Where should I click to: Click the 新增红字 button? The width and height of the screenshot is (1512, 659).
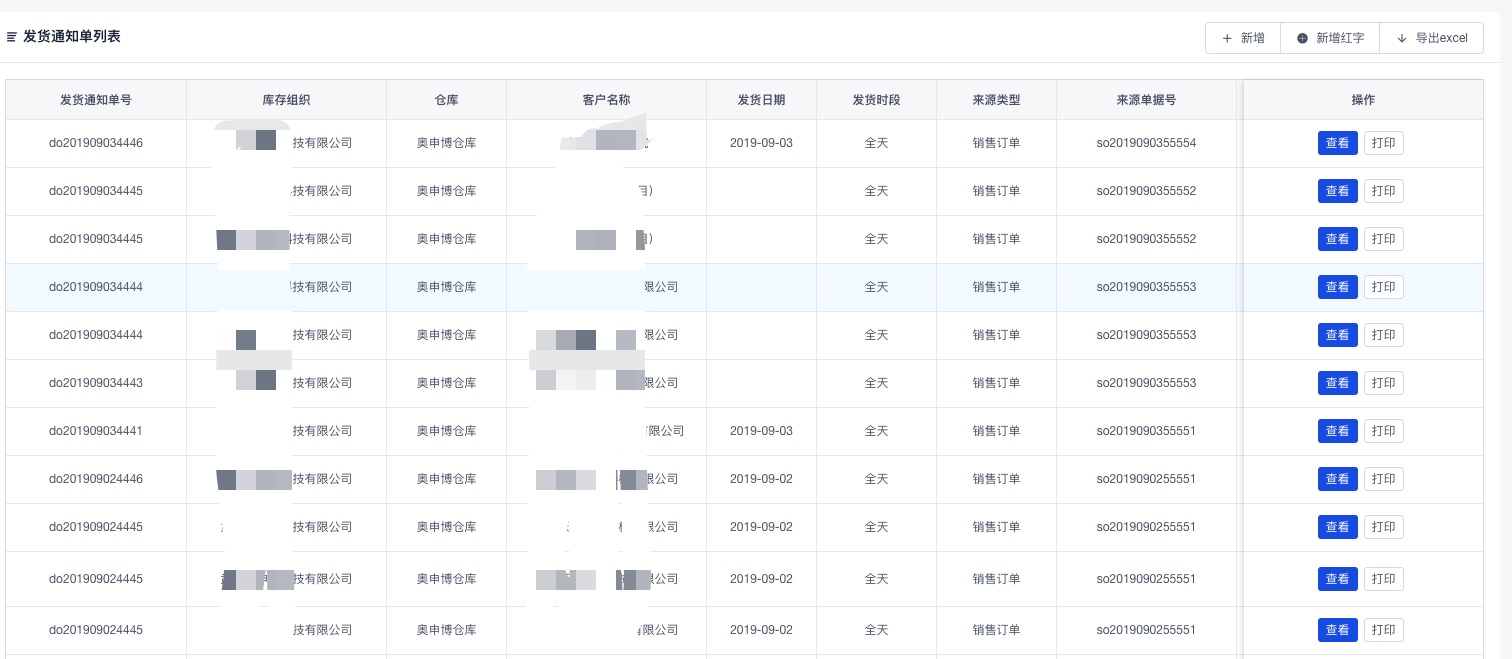[x=1330, y=38]
